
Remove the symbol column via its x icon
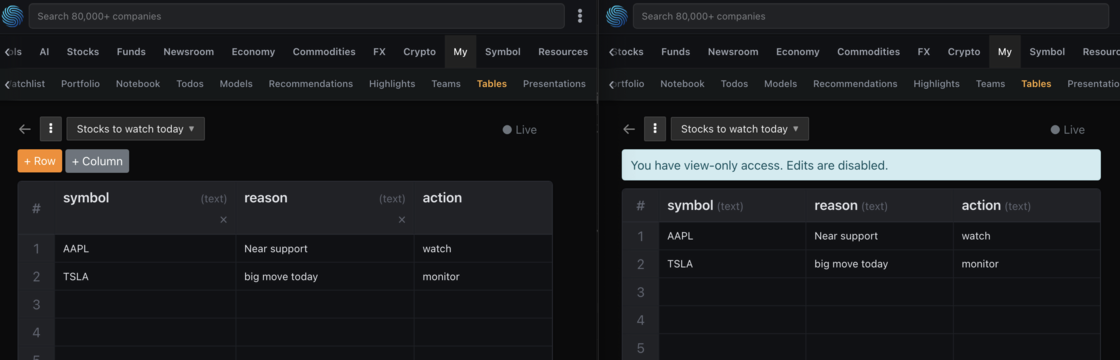(x=224, y=220)
